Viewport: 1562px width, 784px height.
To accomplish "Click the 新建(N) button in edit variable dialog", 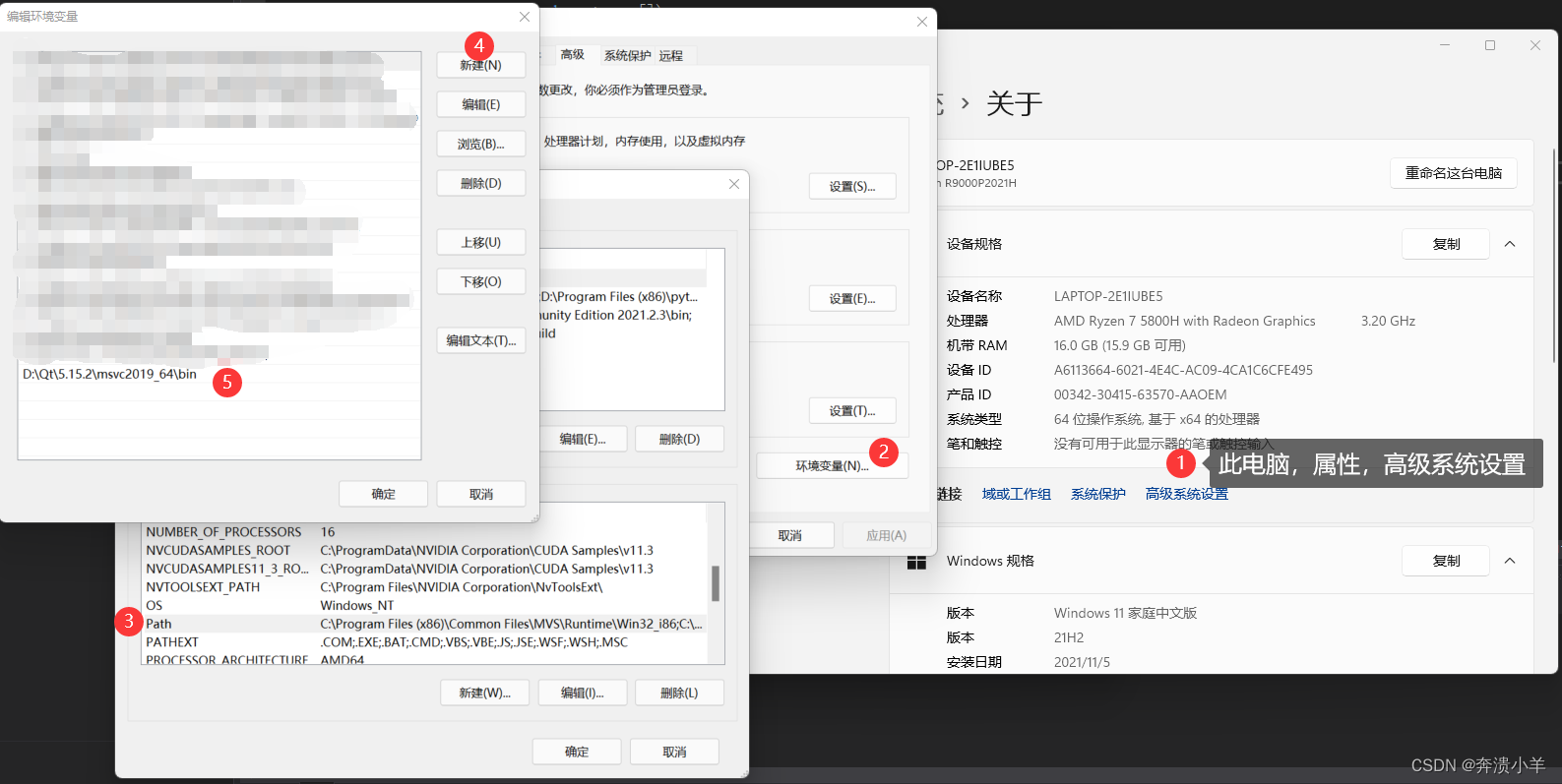I will click(x=480, y=65).
